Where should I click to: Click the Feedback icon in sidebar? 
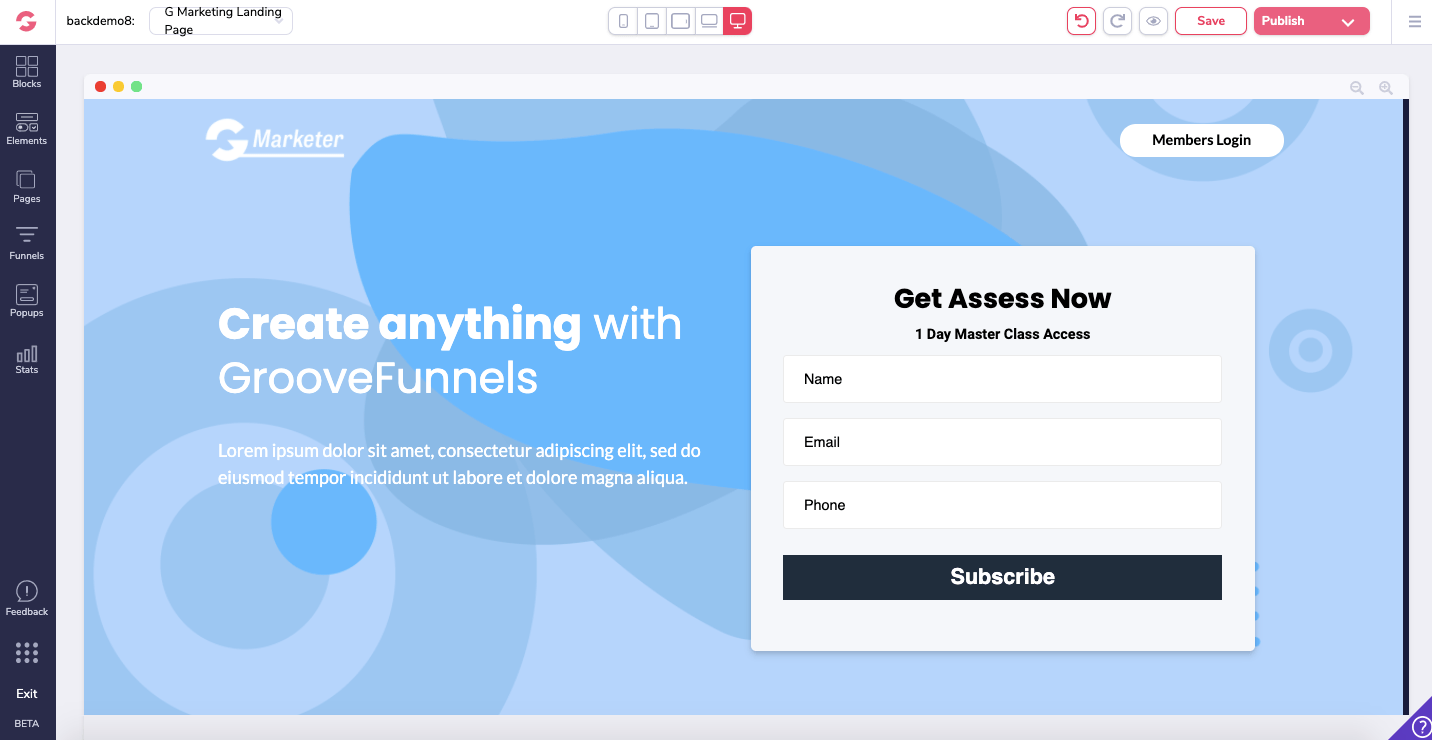click(x=27, y=598)
